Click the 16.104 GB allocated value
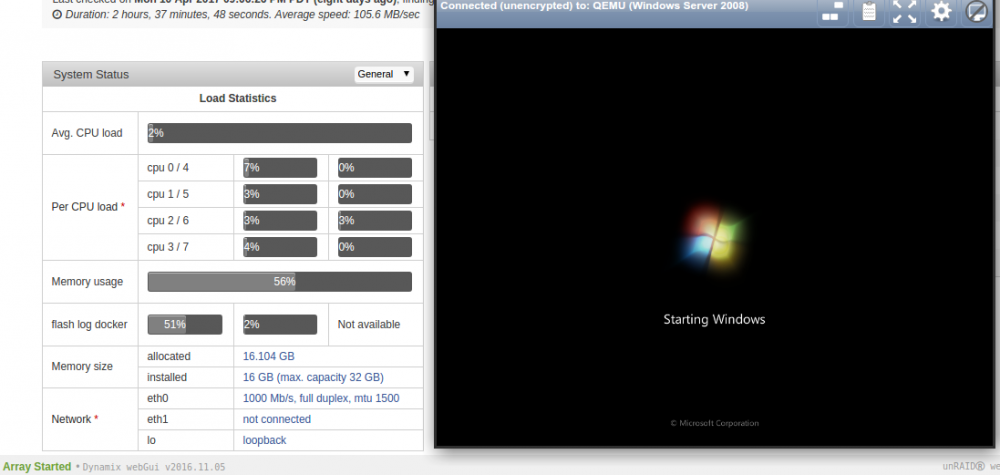 268,356
